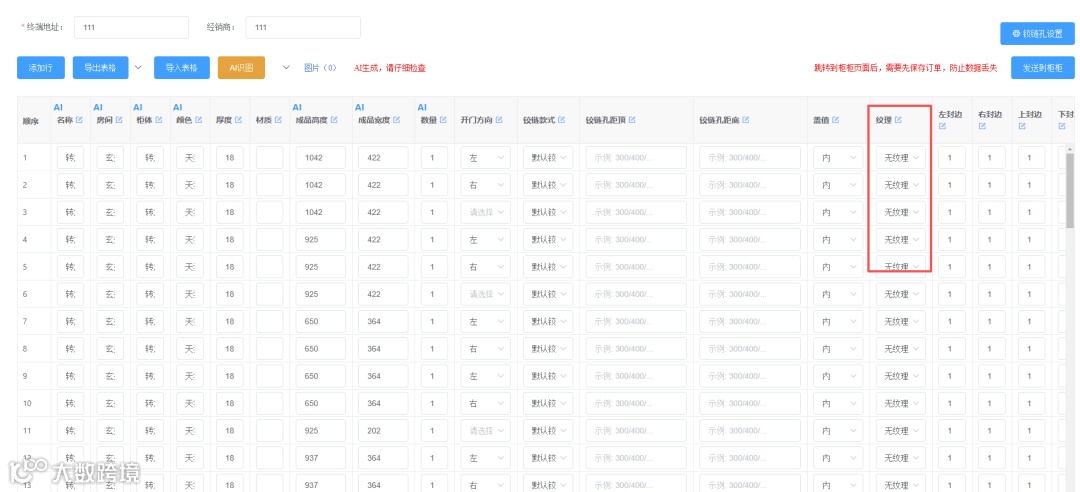Click the 导入表格 button
Image resolution: width=1080 pixels, height=492 pixels.
[x=182, y=68]
